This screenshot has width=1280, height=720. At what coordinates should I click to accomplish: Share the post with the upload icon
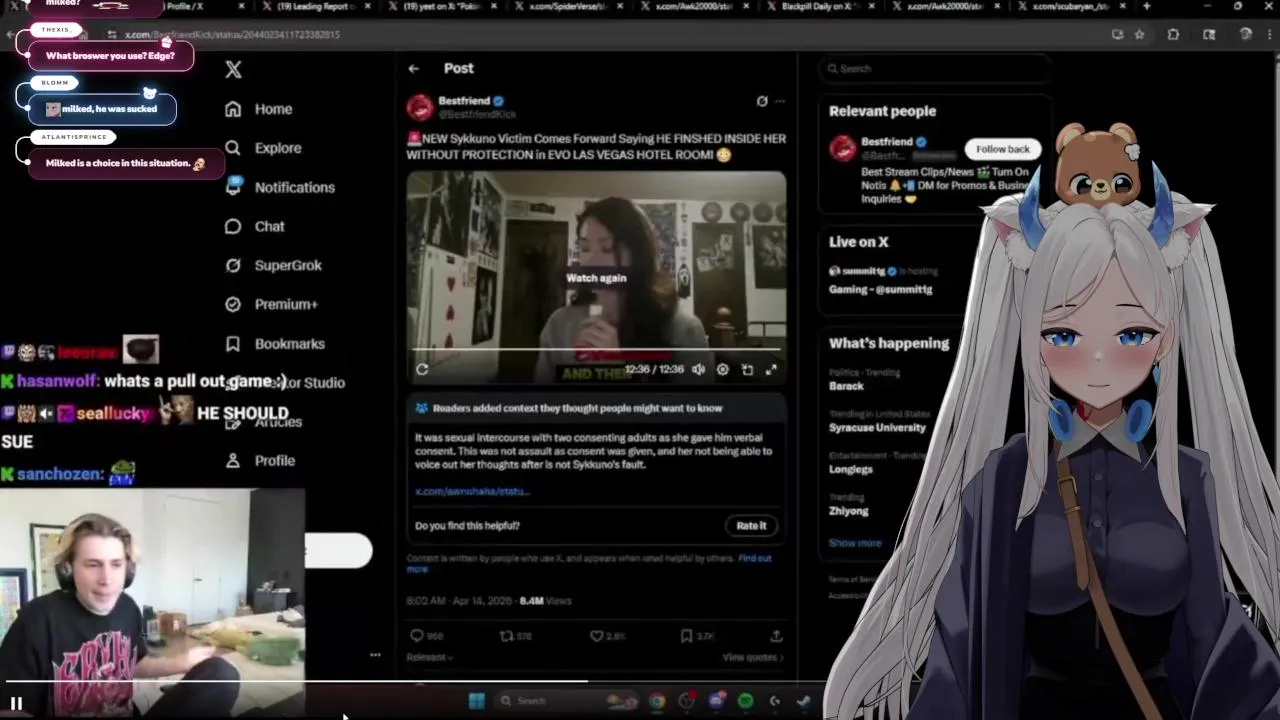pyautogui.click(x=776, y=635)
